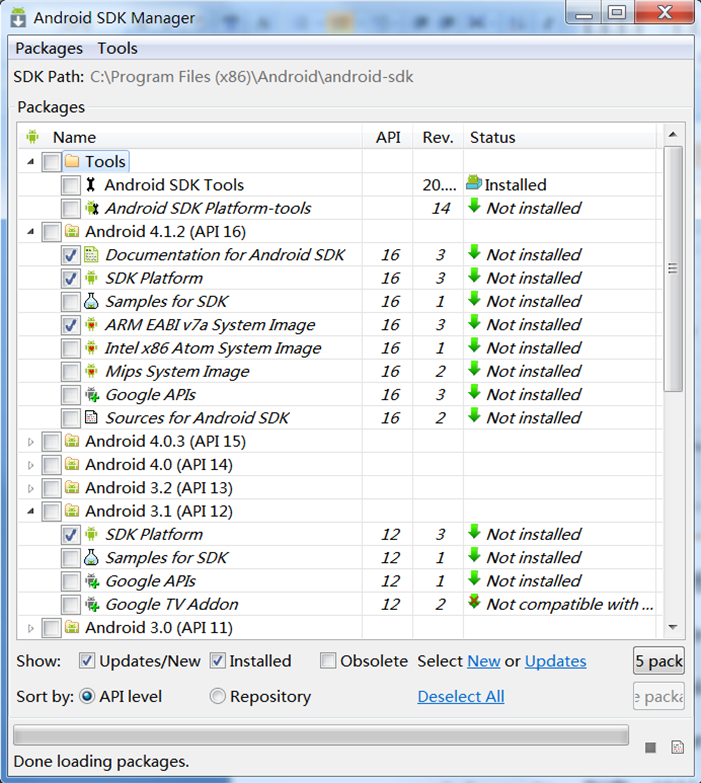Click the vertical scrollbar thumb
Screen dimensions: 701x783
click(673, 269)
